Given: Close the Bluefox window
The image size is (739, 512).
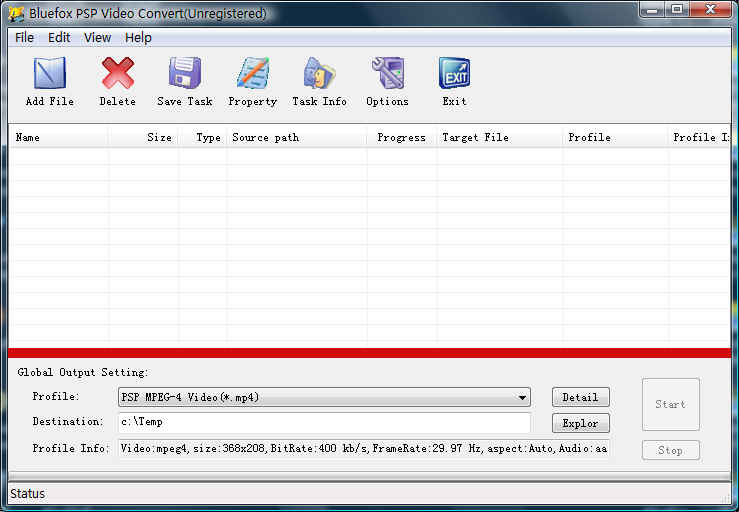Looking at the screenshot, I should pyautogui.click(x=711, y=9).
